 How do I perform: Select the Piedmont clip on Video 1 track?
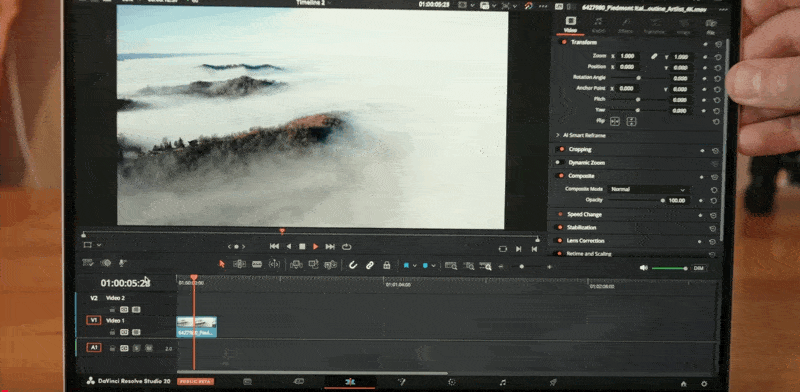(x=196, y=327)
